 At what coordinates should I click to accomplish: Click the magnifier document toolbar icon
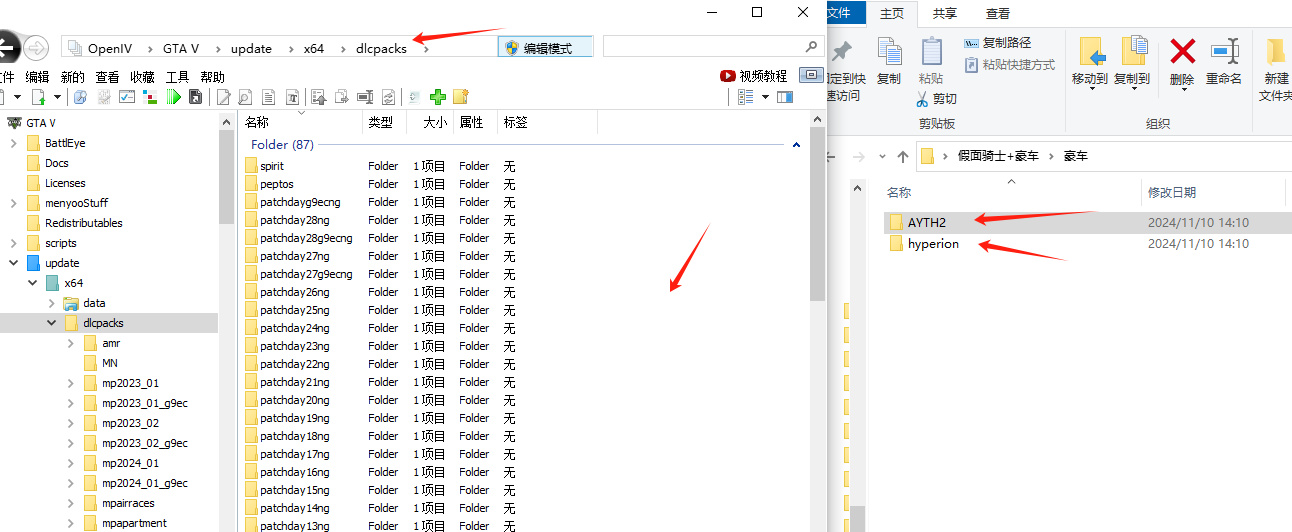244,97
